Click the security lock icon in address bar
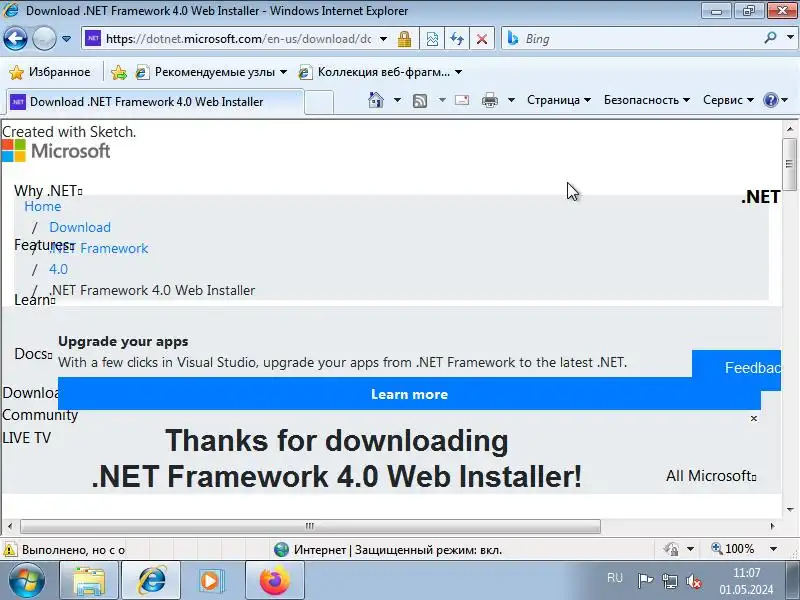This screenshot has height=600, width=800. (405, 39)
